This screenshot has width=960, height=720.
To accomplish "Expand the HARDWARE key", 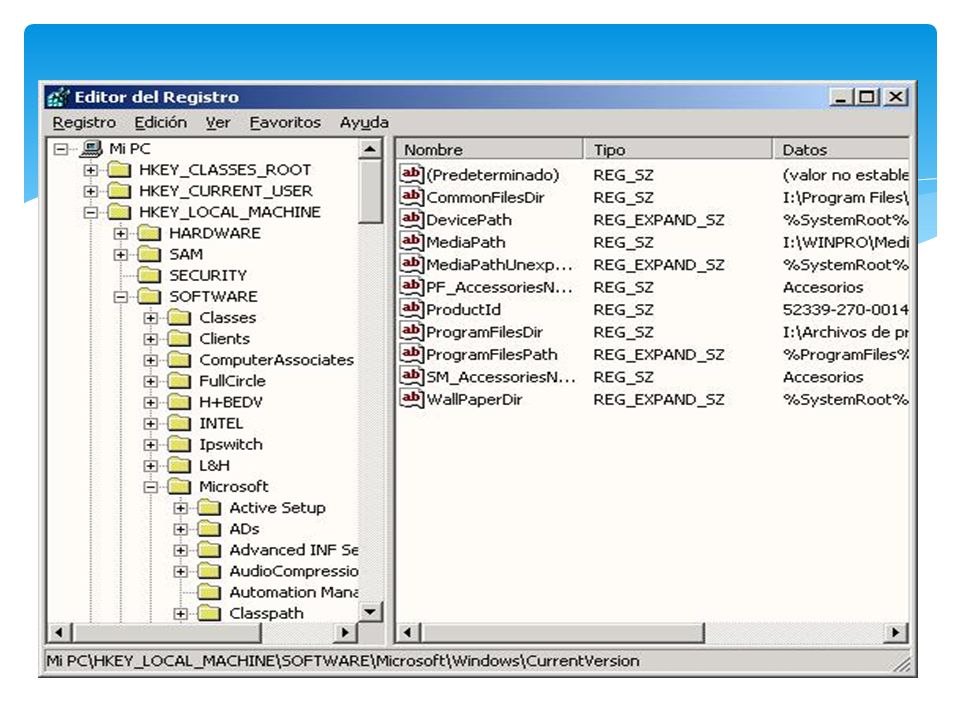I will pyautogui.click(x=121, y=233).
